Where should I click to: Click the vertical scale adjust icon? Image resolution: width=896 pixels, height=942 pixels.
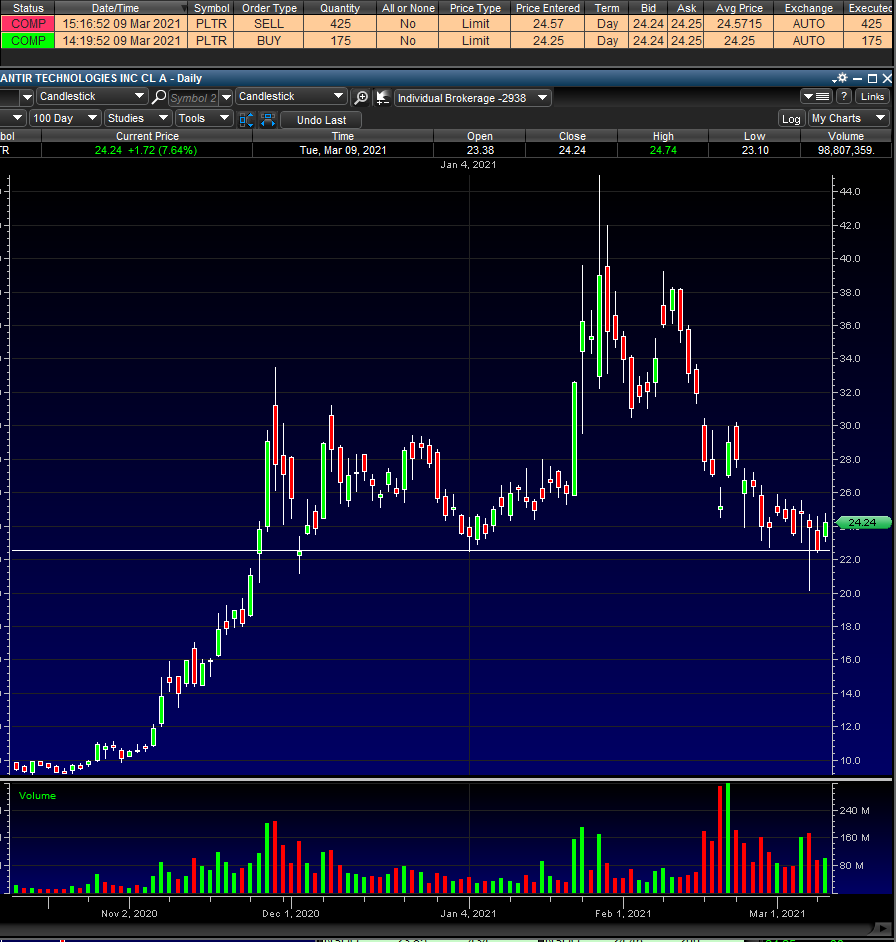point(246,120)
